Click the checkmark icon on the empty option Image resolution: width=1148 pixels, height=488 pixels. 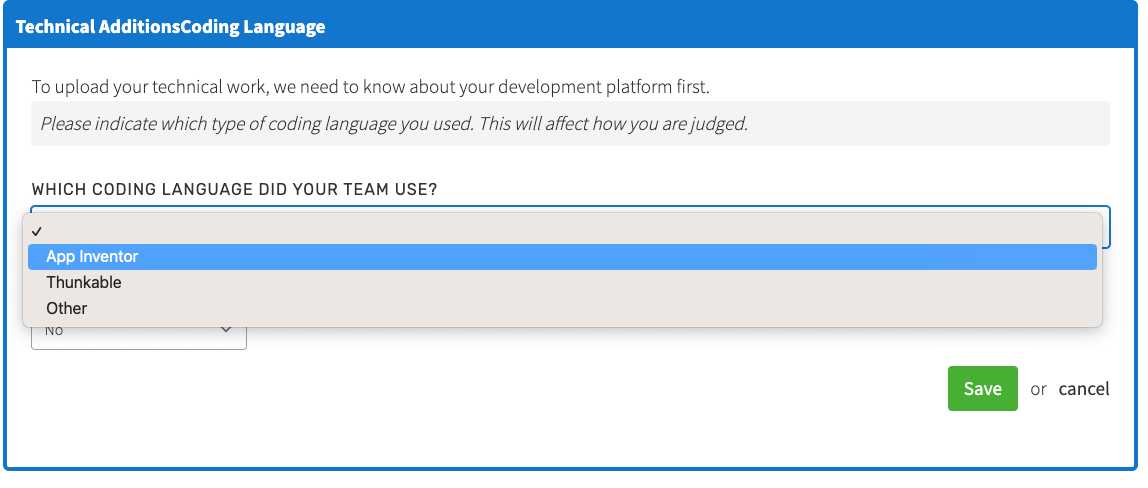click(x=37, y=231)
